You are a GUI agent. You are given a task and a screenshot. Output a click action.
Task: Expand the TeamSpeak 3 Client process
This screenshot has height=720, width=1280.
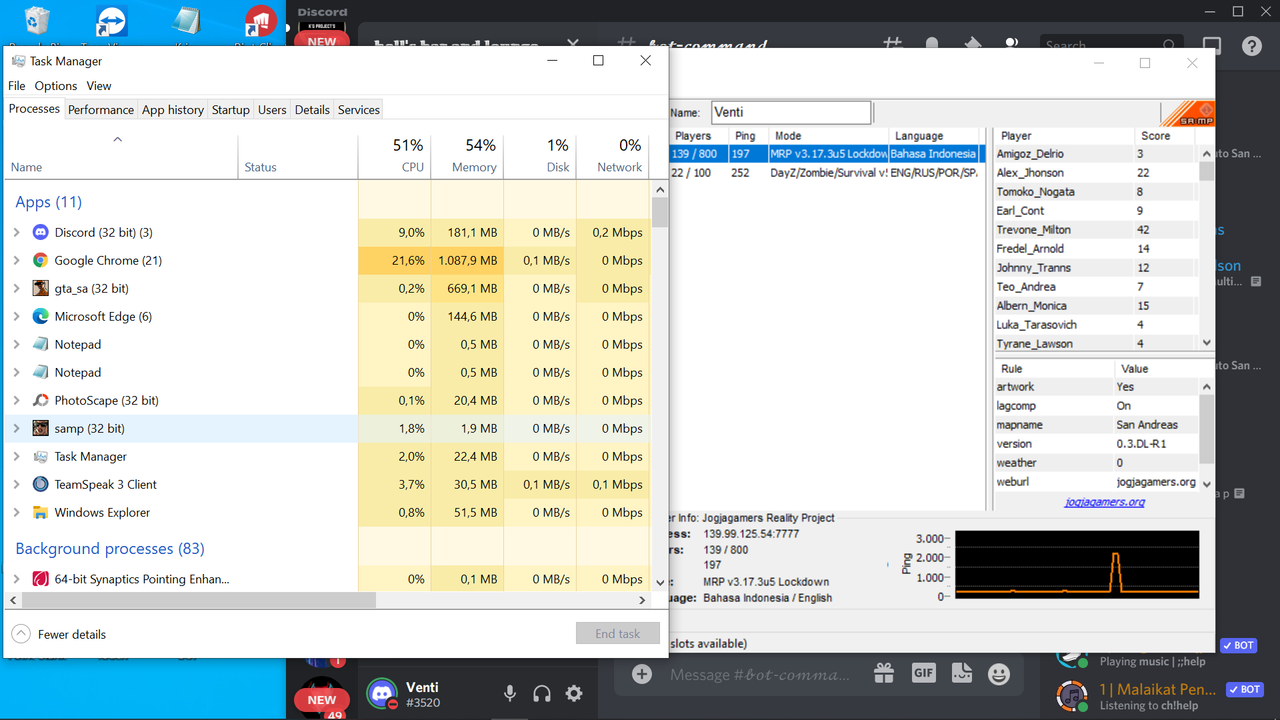pyautogui.click(x=16, y=484)
